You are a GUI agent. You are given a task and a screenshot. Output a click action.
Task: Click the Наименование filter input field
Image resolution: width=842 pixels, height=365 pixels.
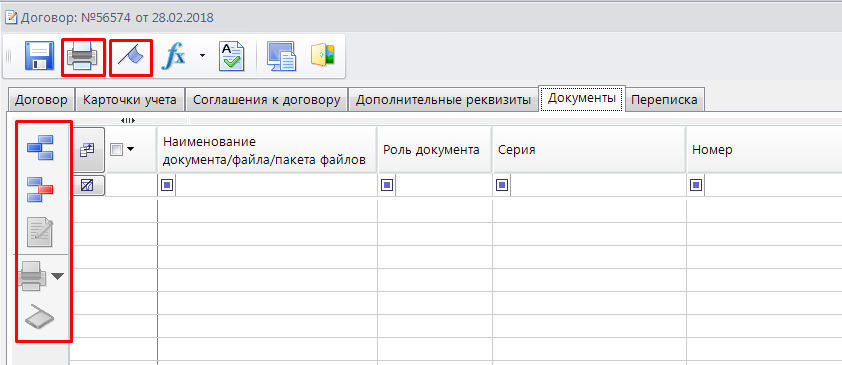(276, 186)
